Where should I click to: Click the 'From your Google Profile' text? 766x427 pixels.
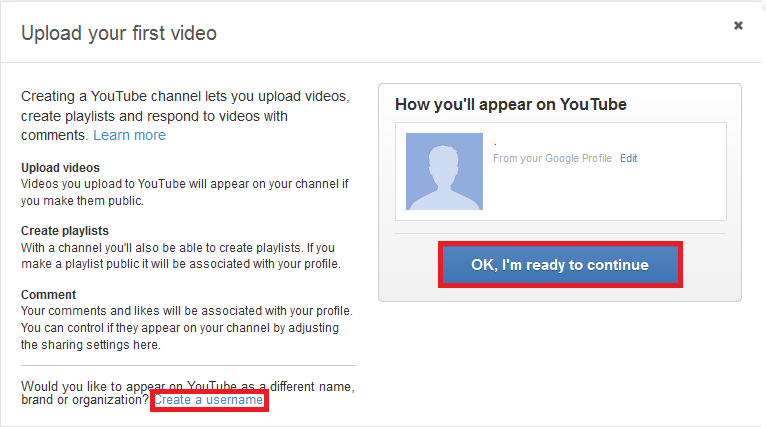coord(552,158)
